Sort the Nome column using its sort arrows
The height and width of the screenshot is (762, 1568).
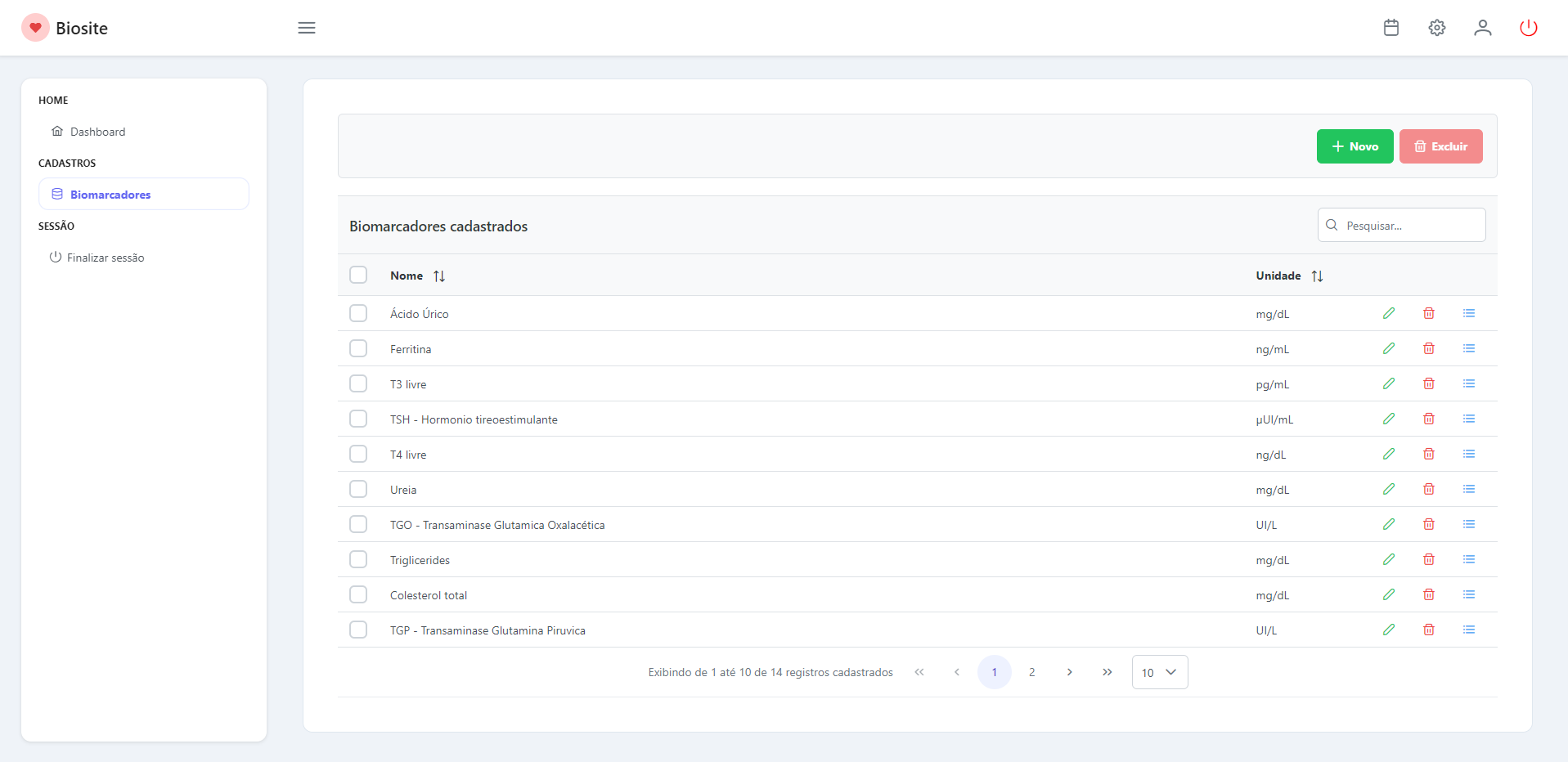439,276
